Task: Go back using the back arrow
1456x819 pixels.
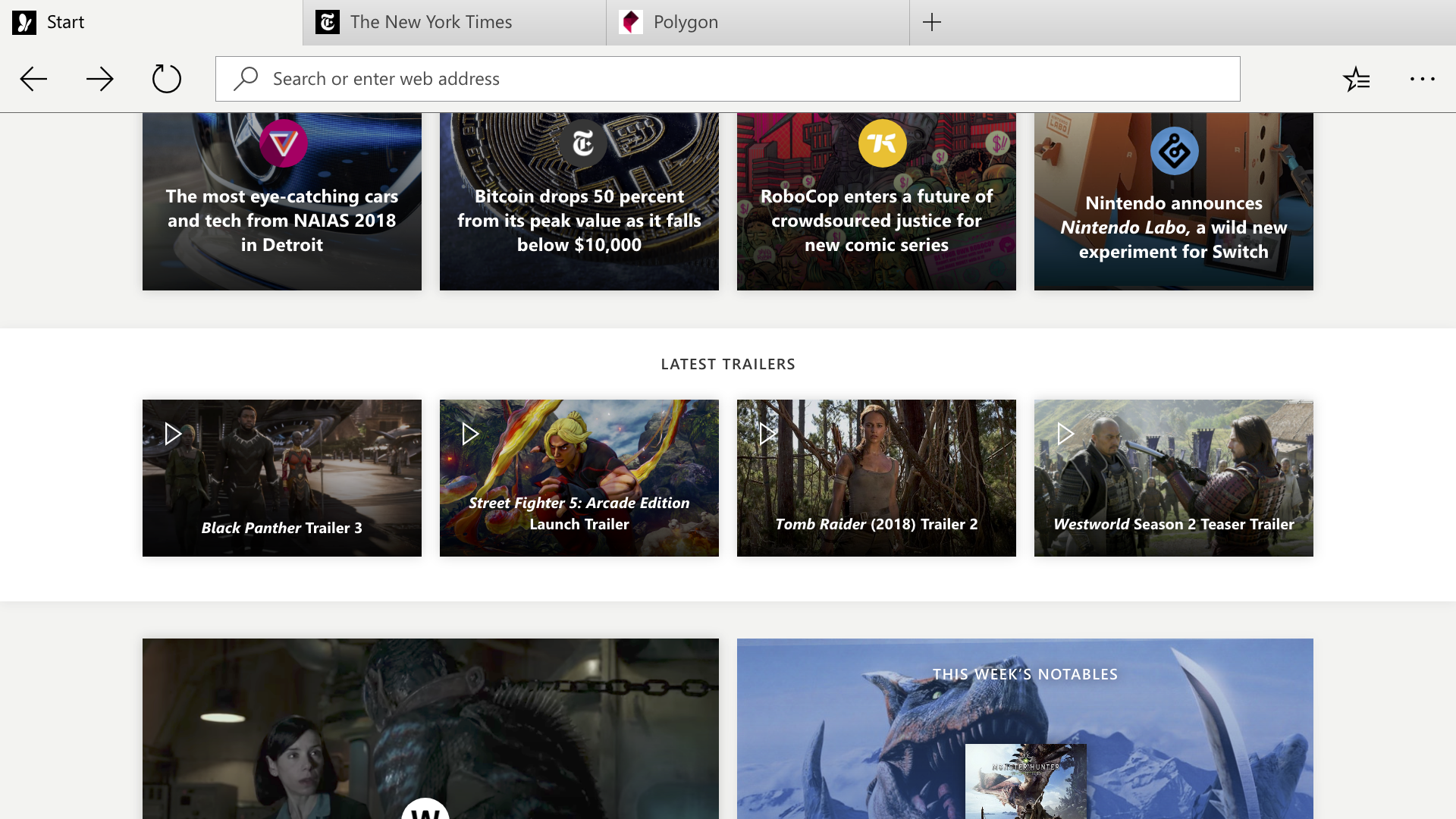Action: [33, 79]
